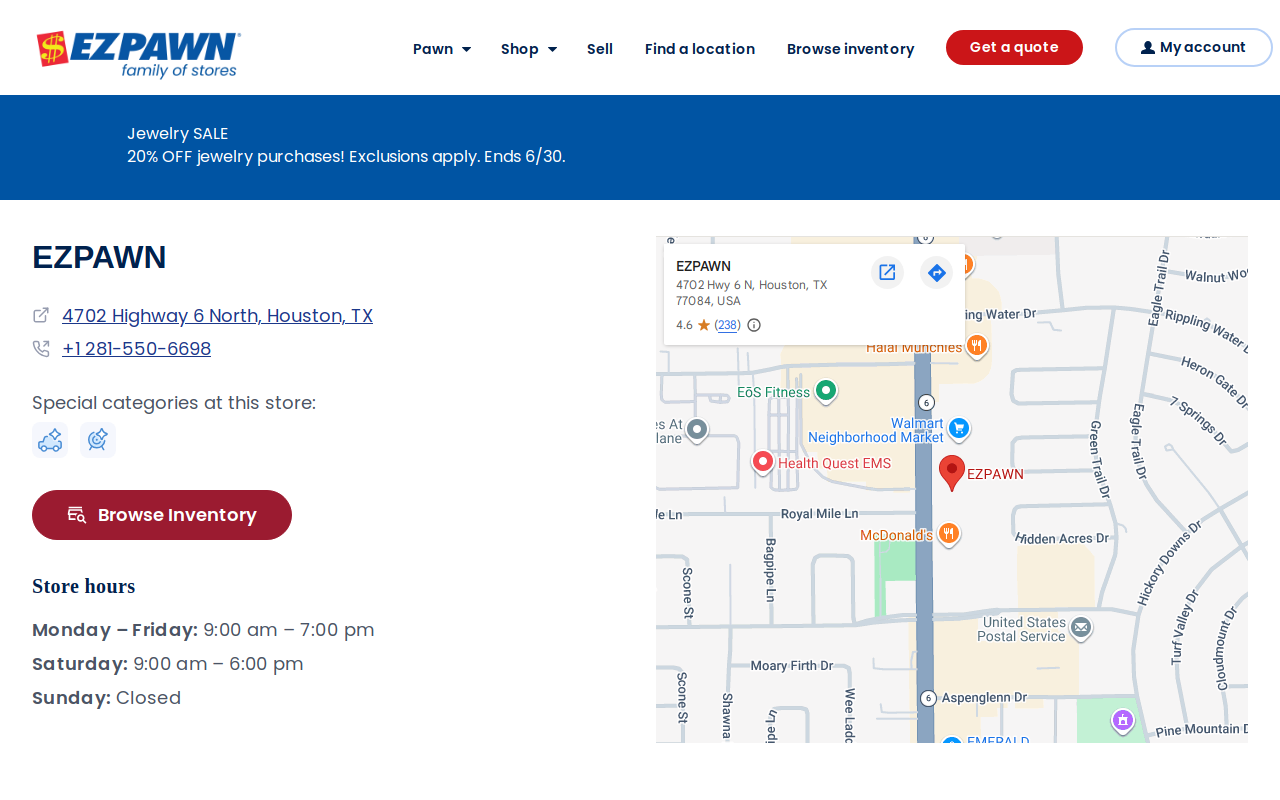Select the second special category icon
This screenshot has height=800, width=1280.
(x=98, y=440)
